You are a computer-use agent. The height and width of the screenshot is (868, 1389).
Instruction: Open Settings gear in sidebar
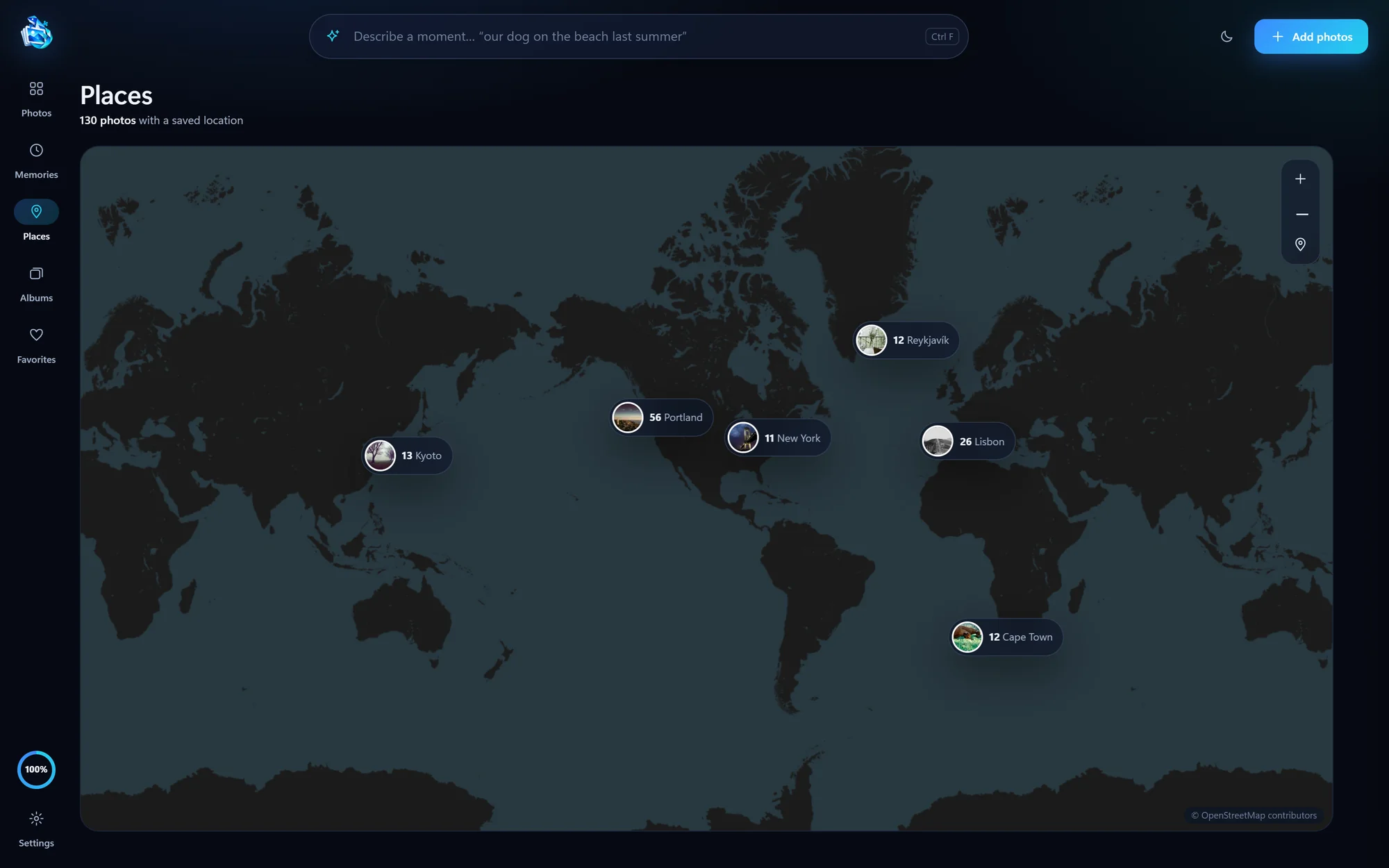[x=36, y=829]
